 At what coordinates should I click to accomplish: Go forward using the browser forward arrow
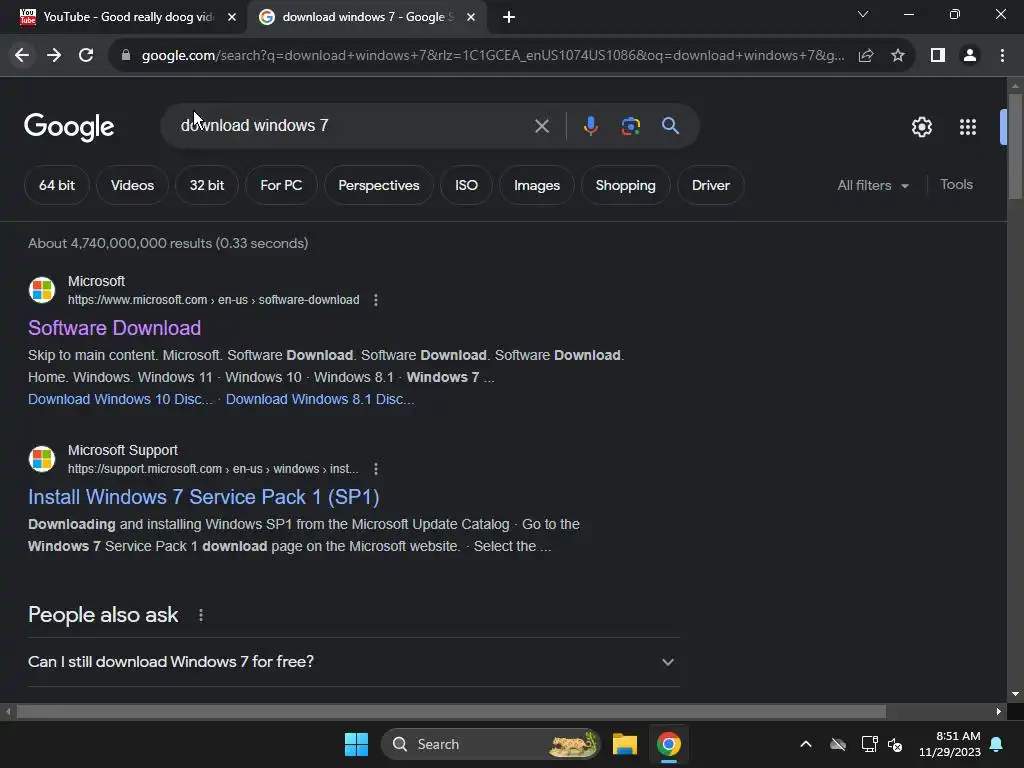coord(54,56)
